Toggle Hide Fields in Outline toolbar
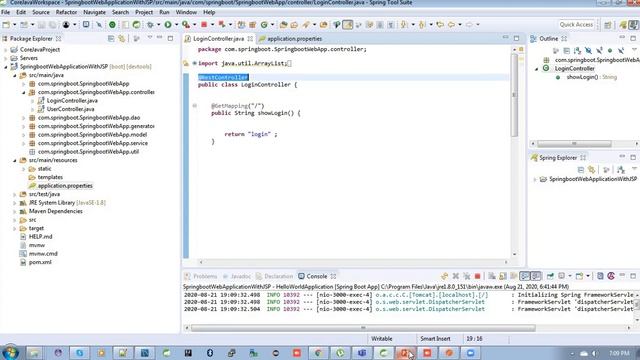 click(588, 51)
